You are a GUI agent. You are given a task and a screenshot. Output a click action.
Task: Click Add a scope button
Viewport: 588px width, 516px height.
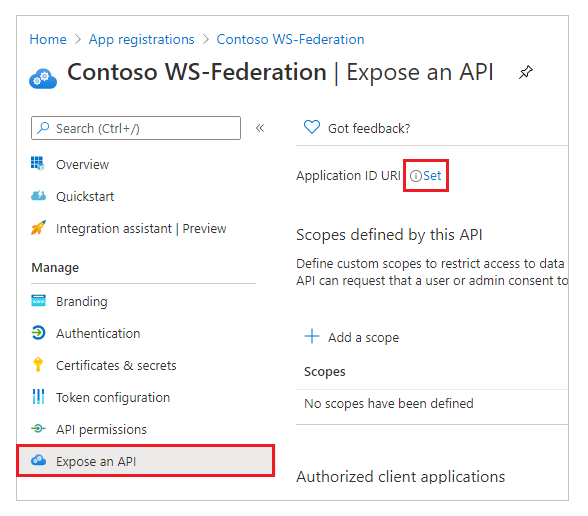tap(351, 337)
